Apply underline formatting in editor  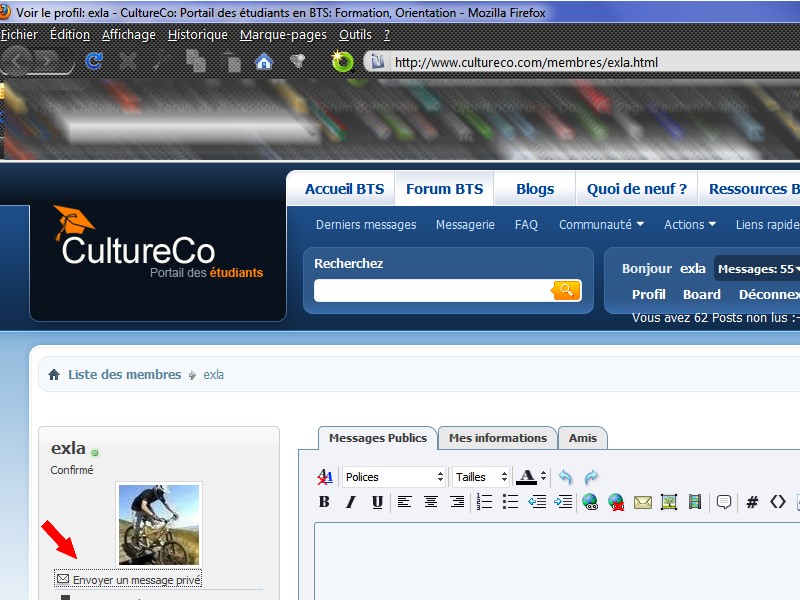377,502
